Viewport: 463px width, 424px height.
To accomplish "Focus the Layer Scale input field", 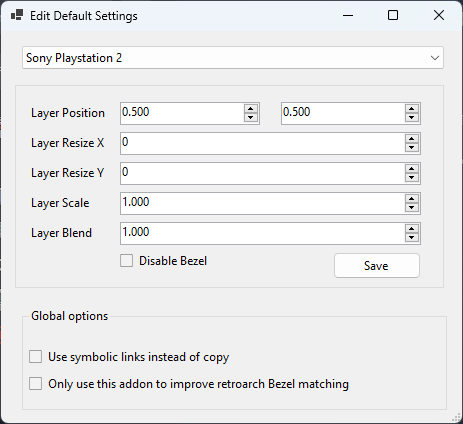I will tap(263, 203).
